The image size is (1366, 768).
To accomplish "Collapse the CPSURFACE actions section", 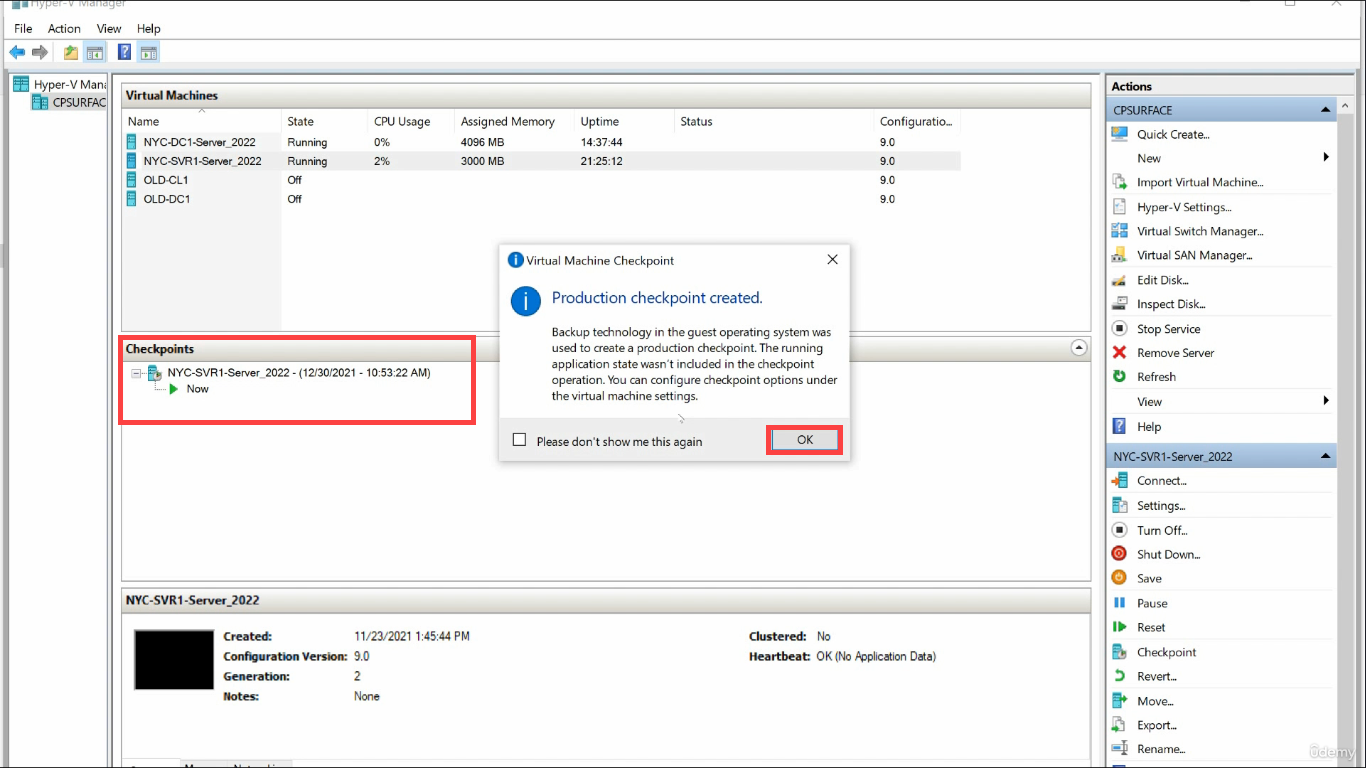I will click(1326, 110).
